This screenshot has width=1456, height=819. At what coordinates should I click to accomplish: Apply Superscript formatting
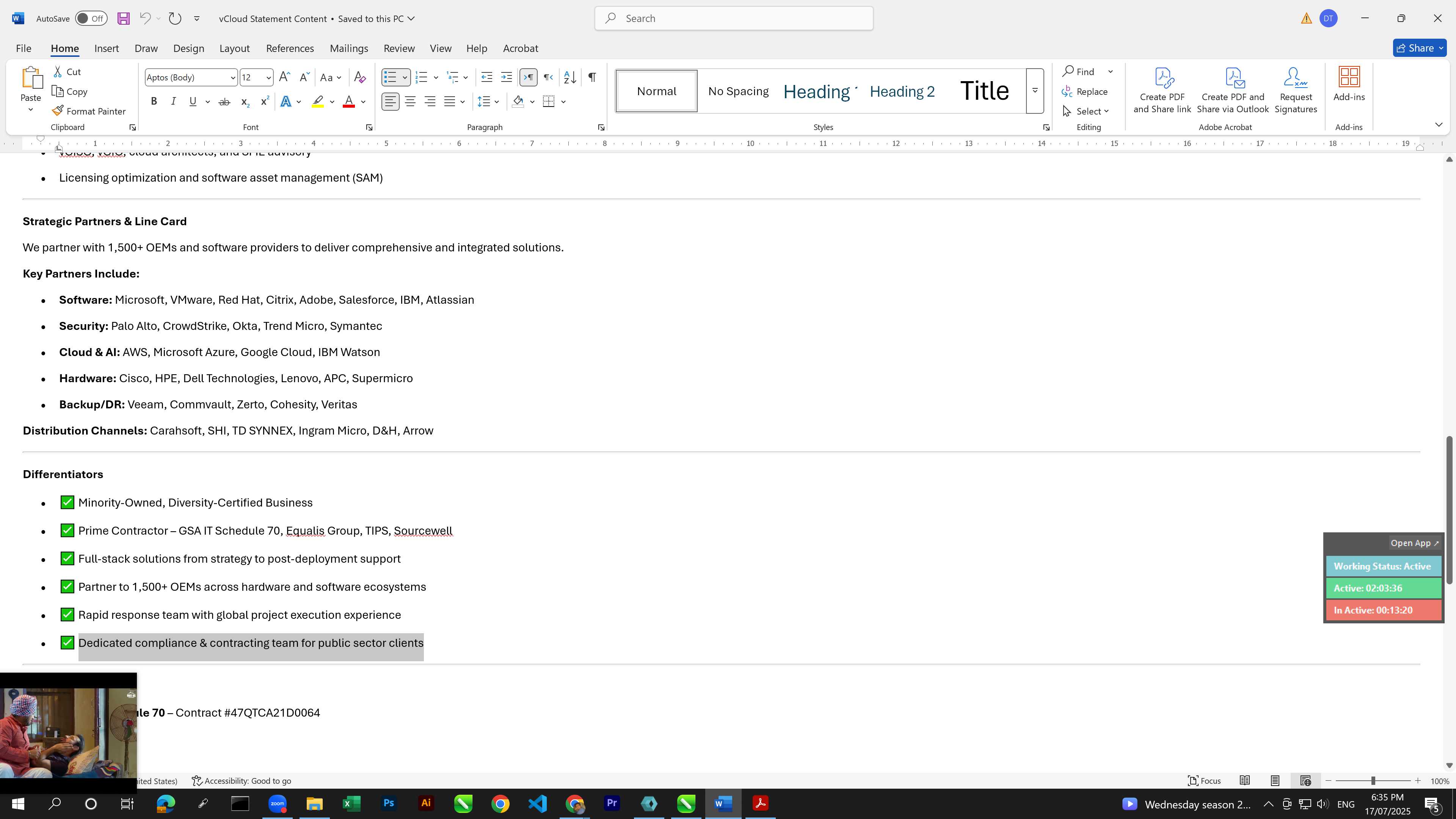click(x=264, y=102)
